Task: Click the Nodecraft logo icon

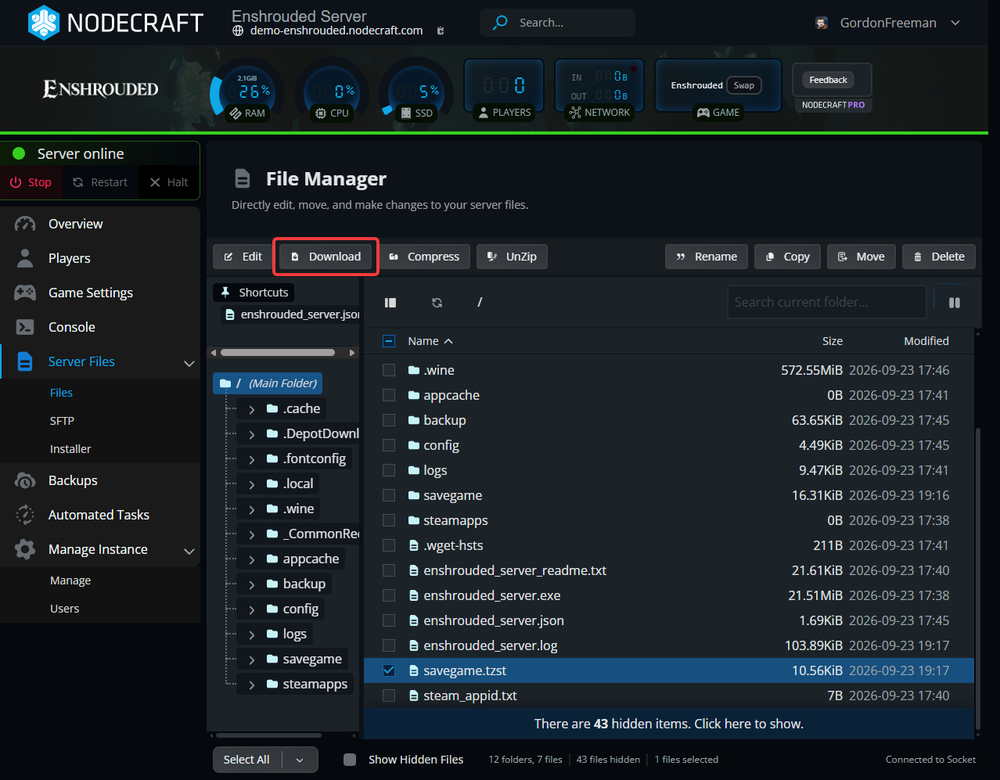Action: pos(43,22)
